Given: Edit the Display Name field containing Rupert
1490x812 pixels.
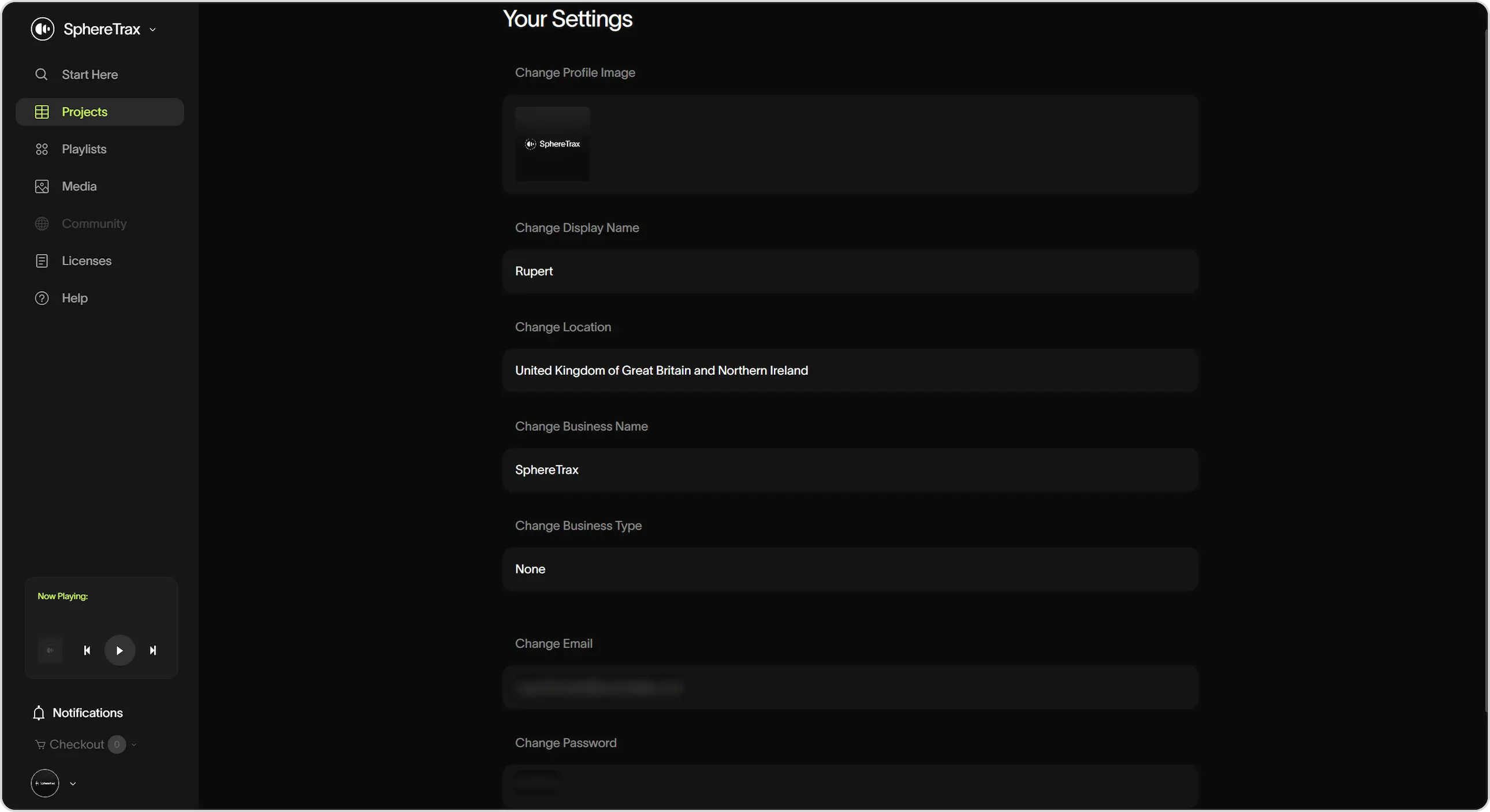Looking at the screenshot, I should point(850,271).
